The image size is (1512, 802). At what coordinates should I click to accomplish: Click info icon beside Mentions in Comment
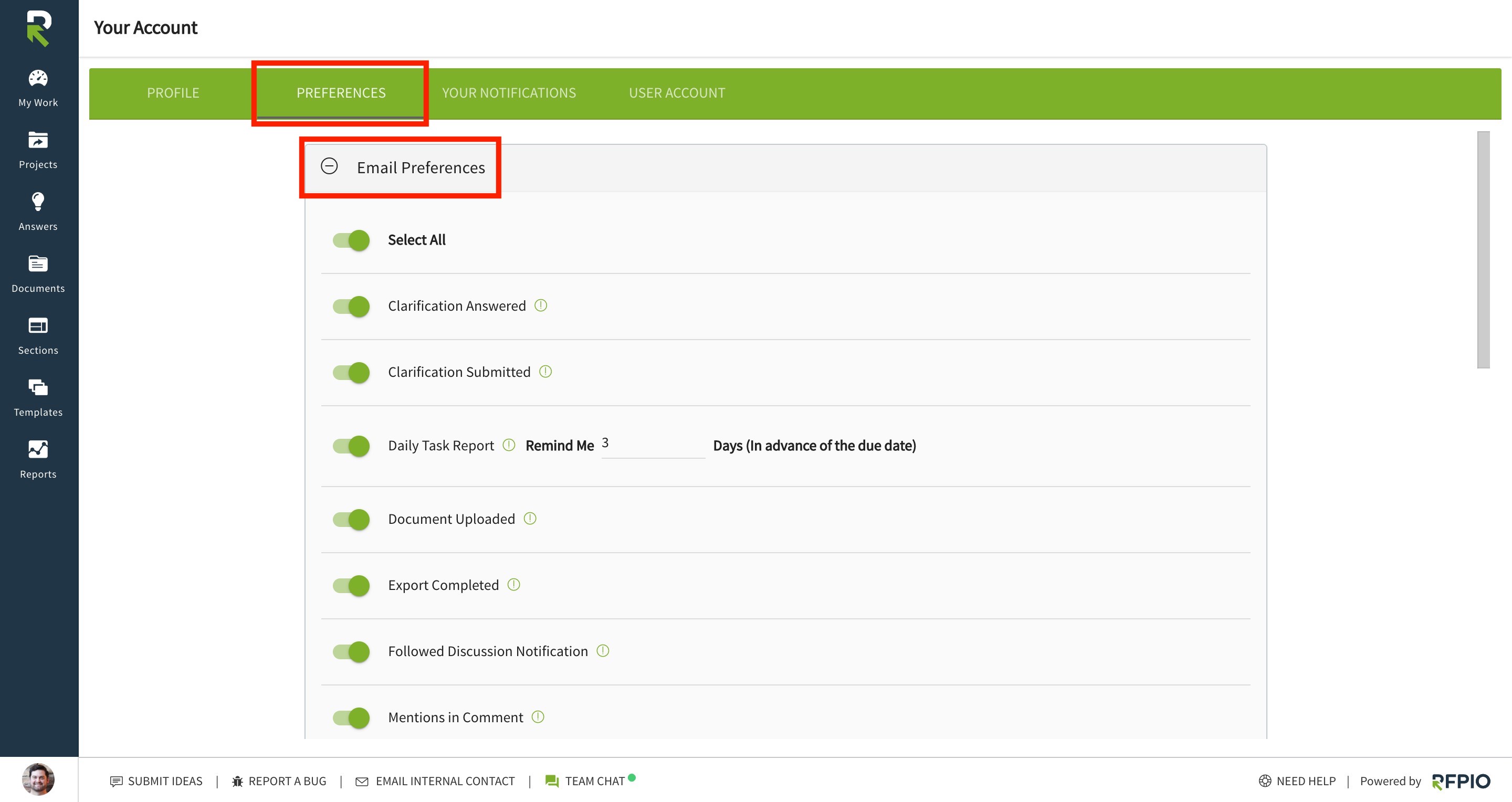(538, 717)
